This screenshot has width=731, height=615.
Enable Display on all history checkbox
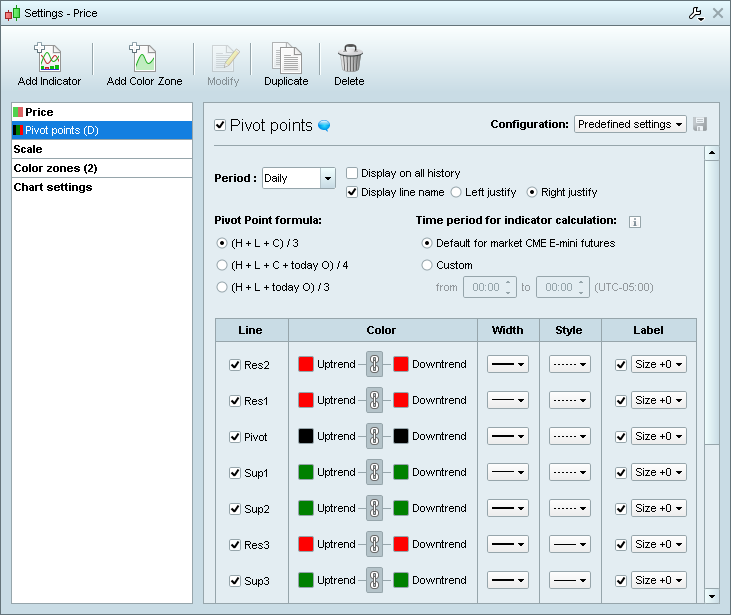(352, 173)
